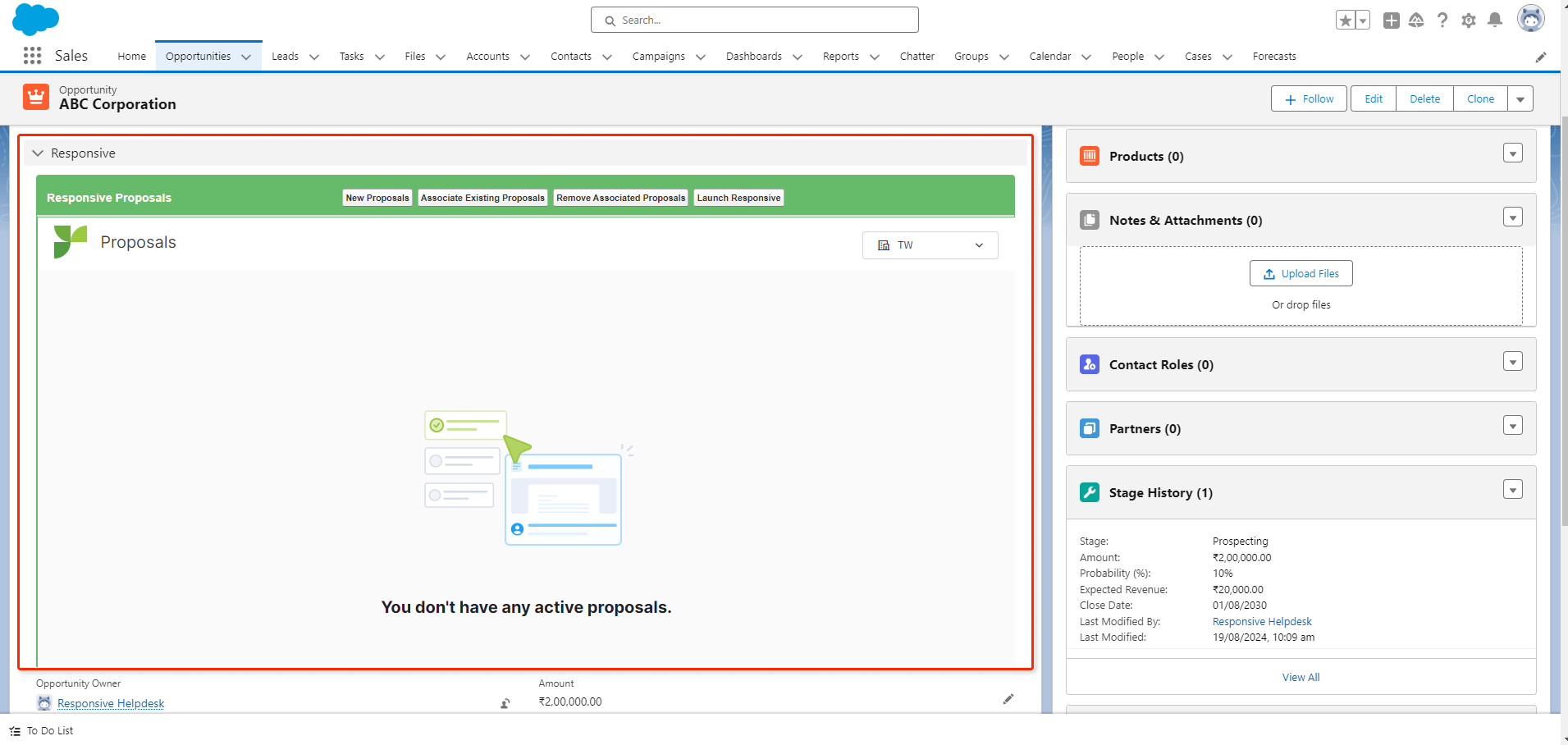
Task: Show more record actions next to Clone
Action: click(1520, 99)
